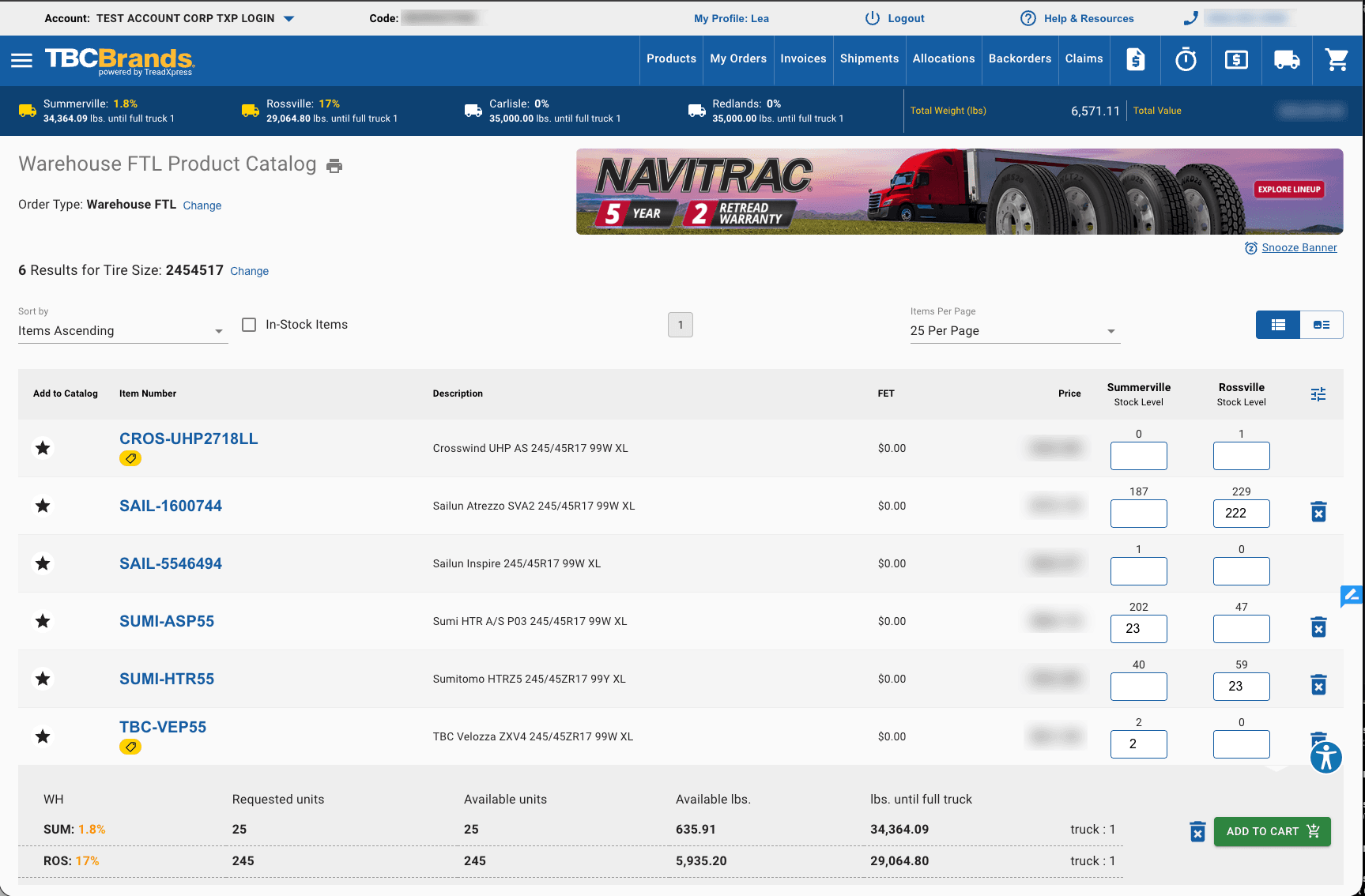This screenshot has height=896, width=1365.
Task: Go to Allocations
Action: coord(944,59)
